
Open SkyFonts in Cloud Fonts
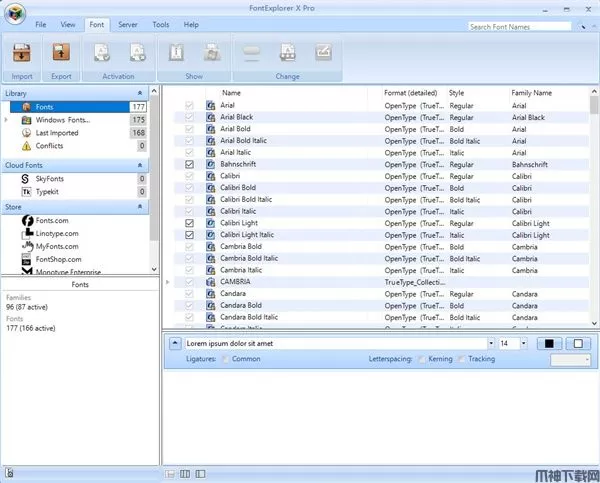click(x=52, y=178)
